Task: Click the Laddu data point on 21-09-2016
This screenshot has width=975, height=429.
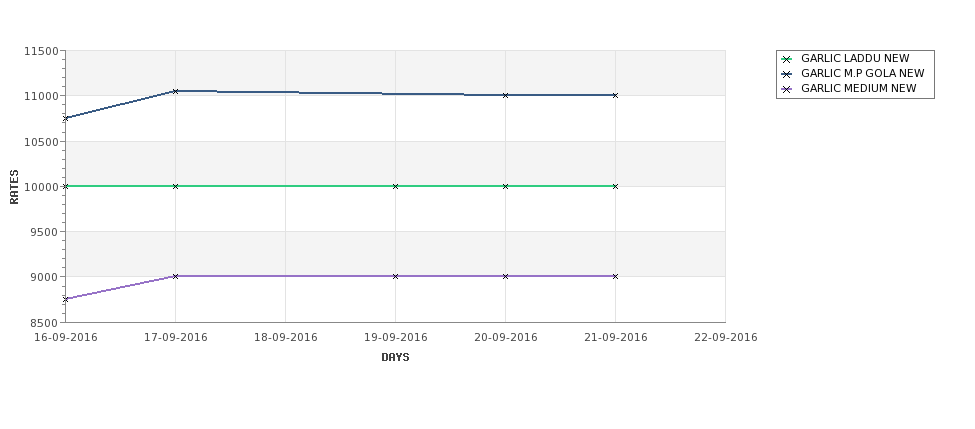Action: (616, 187)
